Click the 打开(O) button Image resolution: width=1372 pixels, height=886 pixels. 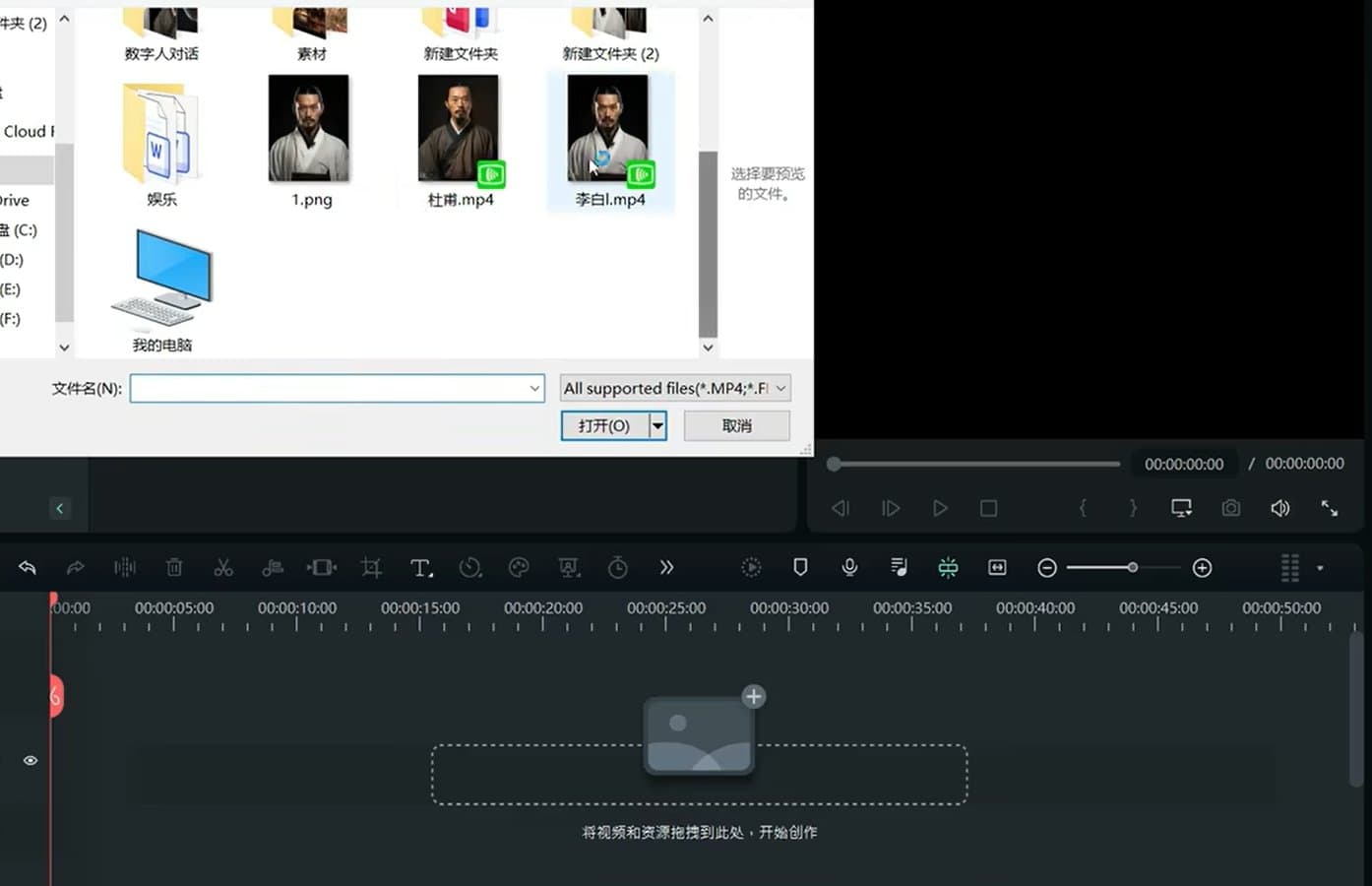click(x=604, y=425)
